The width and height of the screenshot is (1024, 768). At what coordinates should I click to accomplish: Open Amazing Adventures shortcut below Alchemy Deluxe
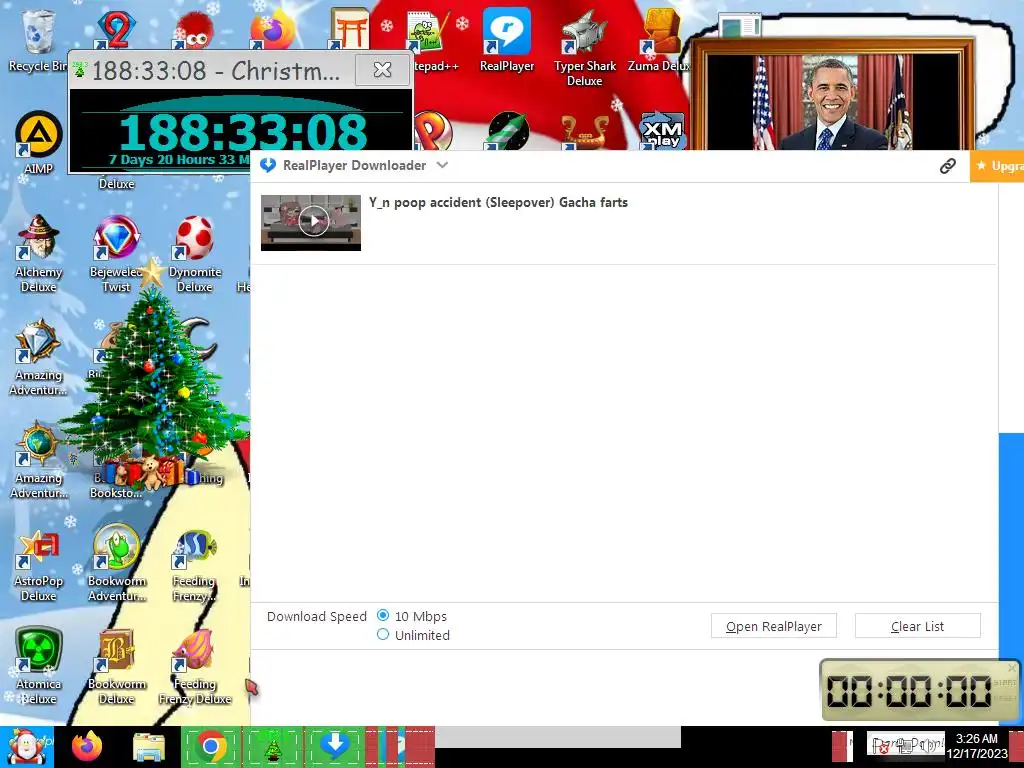[x=39, y=358]
